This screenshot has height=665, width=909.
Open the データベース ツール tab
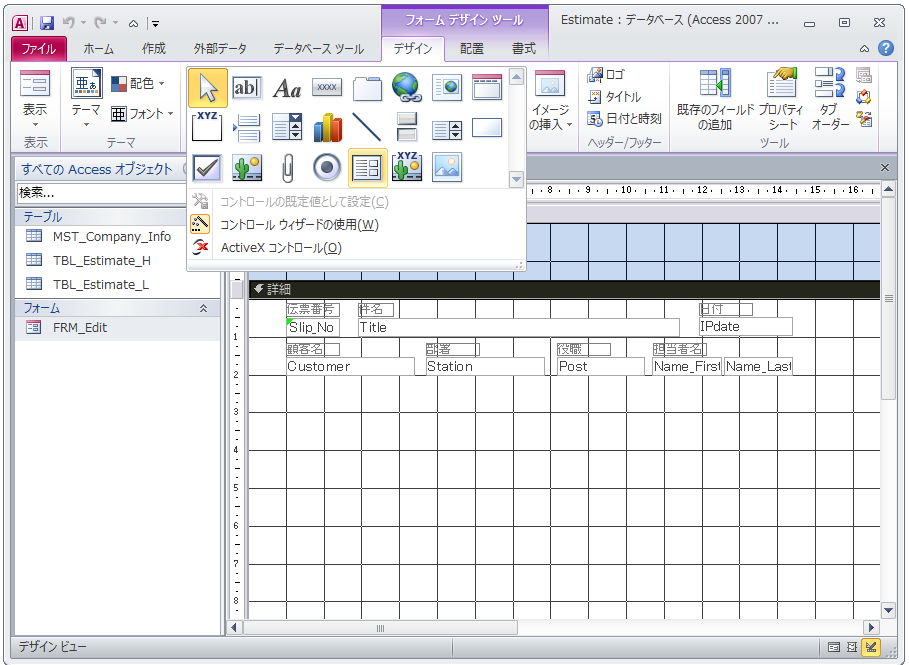pos(318,49)
